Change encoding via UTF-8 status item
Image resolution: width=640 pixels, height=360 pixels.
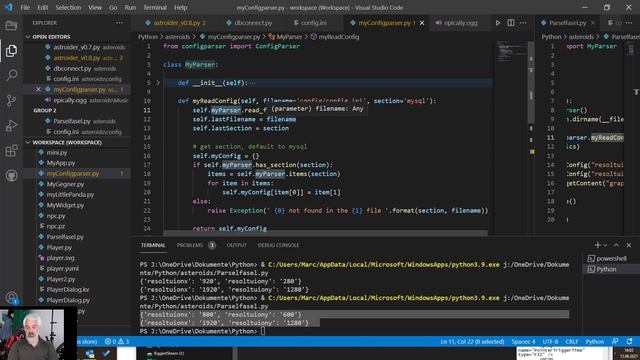tap(550, 341)
